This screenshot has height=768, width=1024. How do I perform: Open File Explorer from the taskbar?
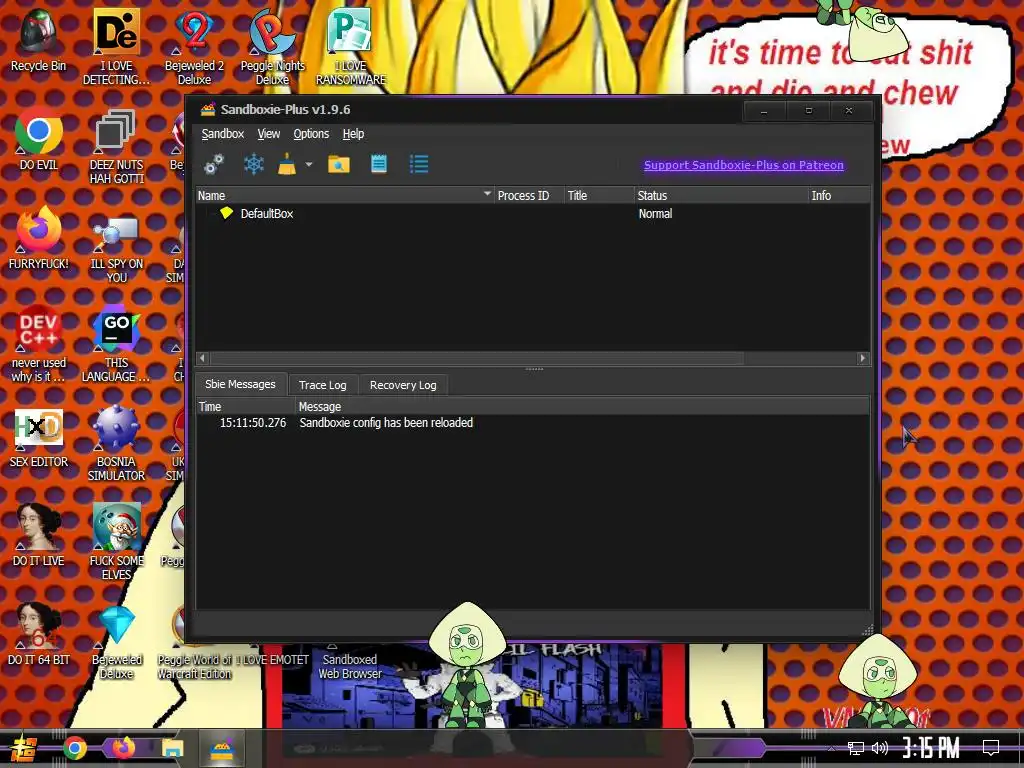click(172, 748)
